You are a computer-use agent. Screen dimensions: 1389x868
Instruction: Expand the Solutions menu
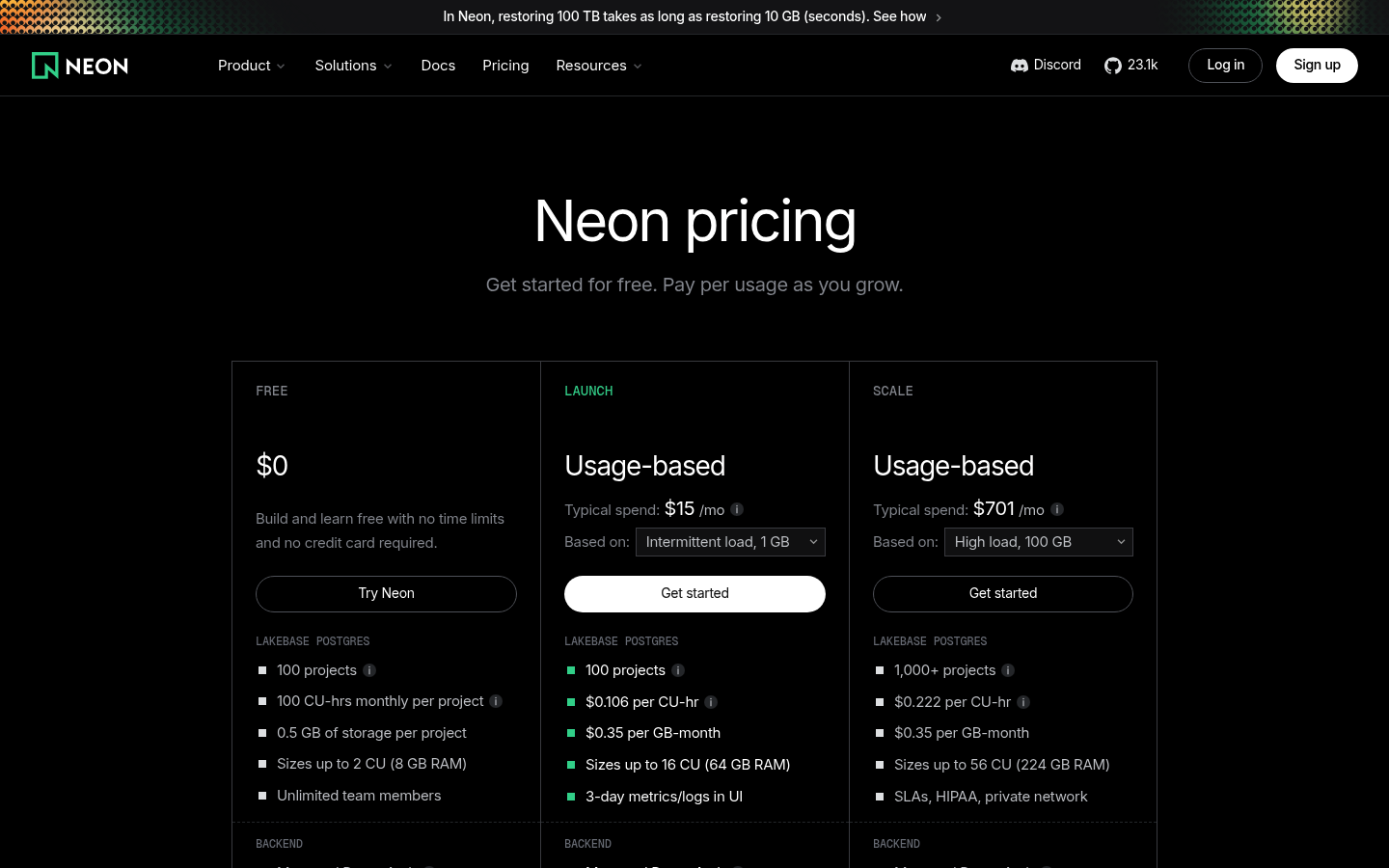point(353,66)
